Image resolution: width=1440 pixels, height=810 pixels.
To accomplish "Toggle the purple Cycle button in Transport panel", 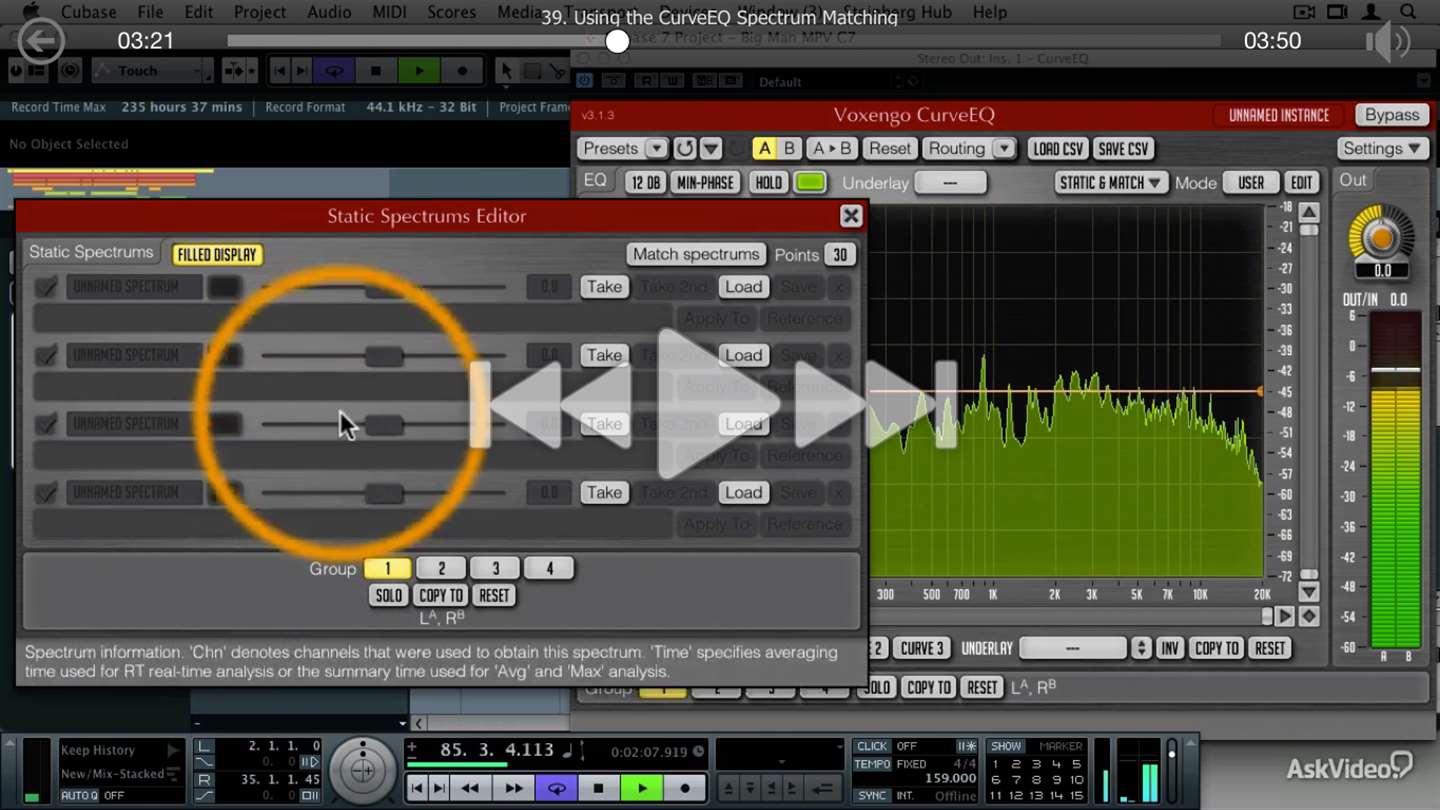I will coord(556,788).
